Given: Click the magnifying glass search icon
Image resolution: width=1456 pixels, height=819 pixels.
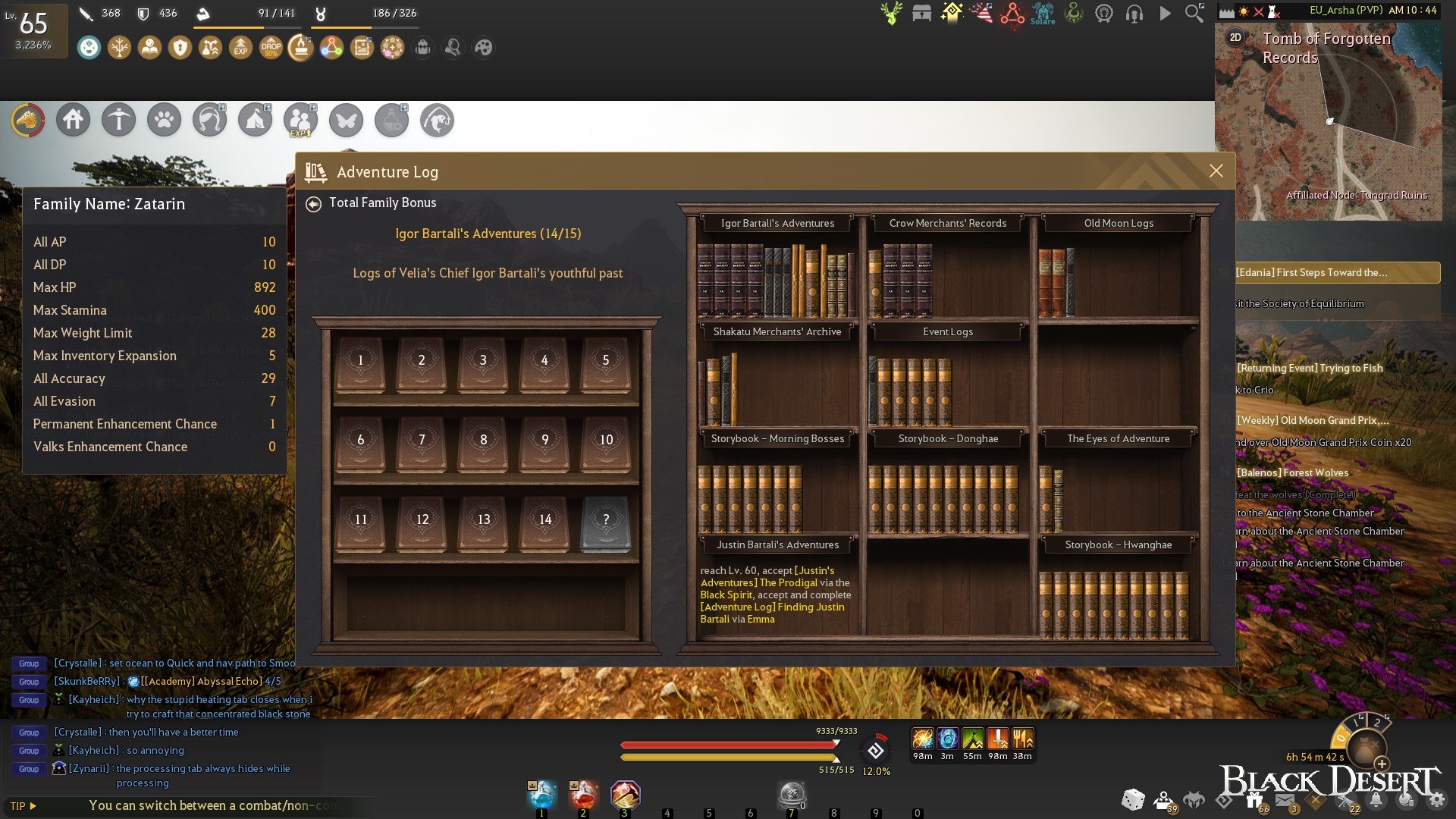Looking at the screenshot, I should click(x=1194, y=13).
